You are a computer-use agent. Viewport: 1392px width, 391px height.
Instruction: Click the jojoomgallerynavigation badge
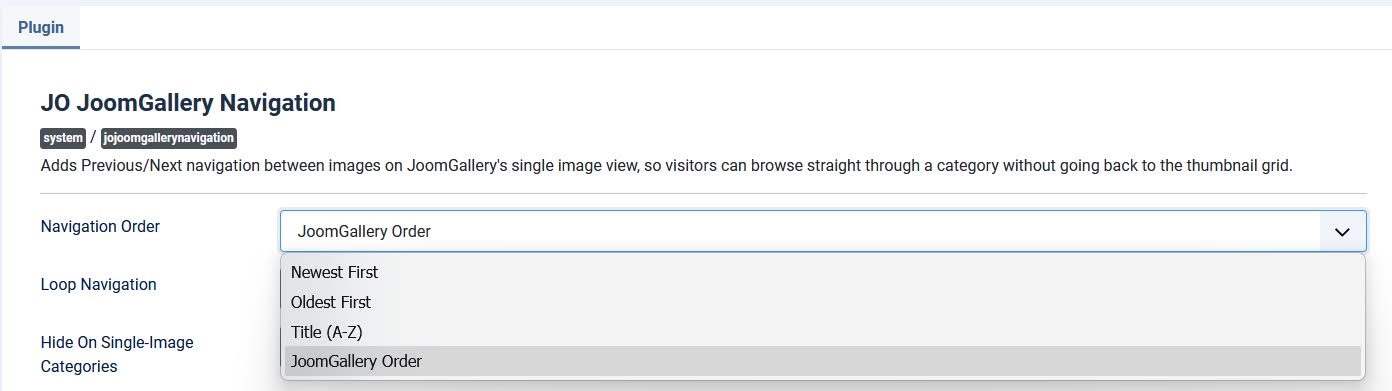[169, 138]
